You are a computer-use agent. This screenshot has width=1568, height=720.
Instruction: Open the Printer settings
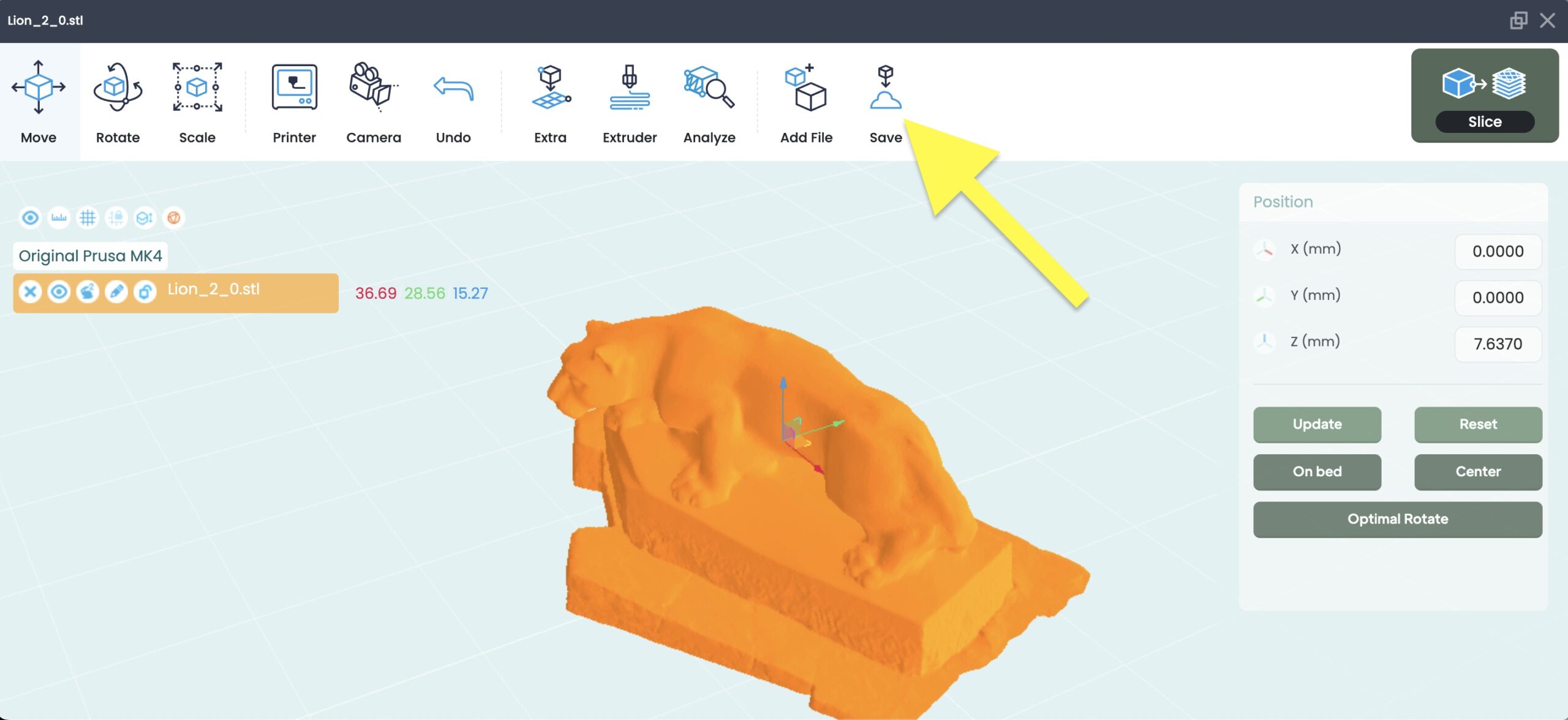point(294,102)
